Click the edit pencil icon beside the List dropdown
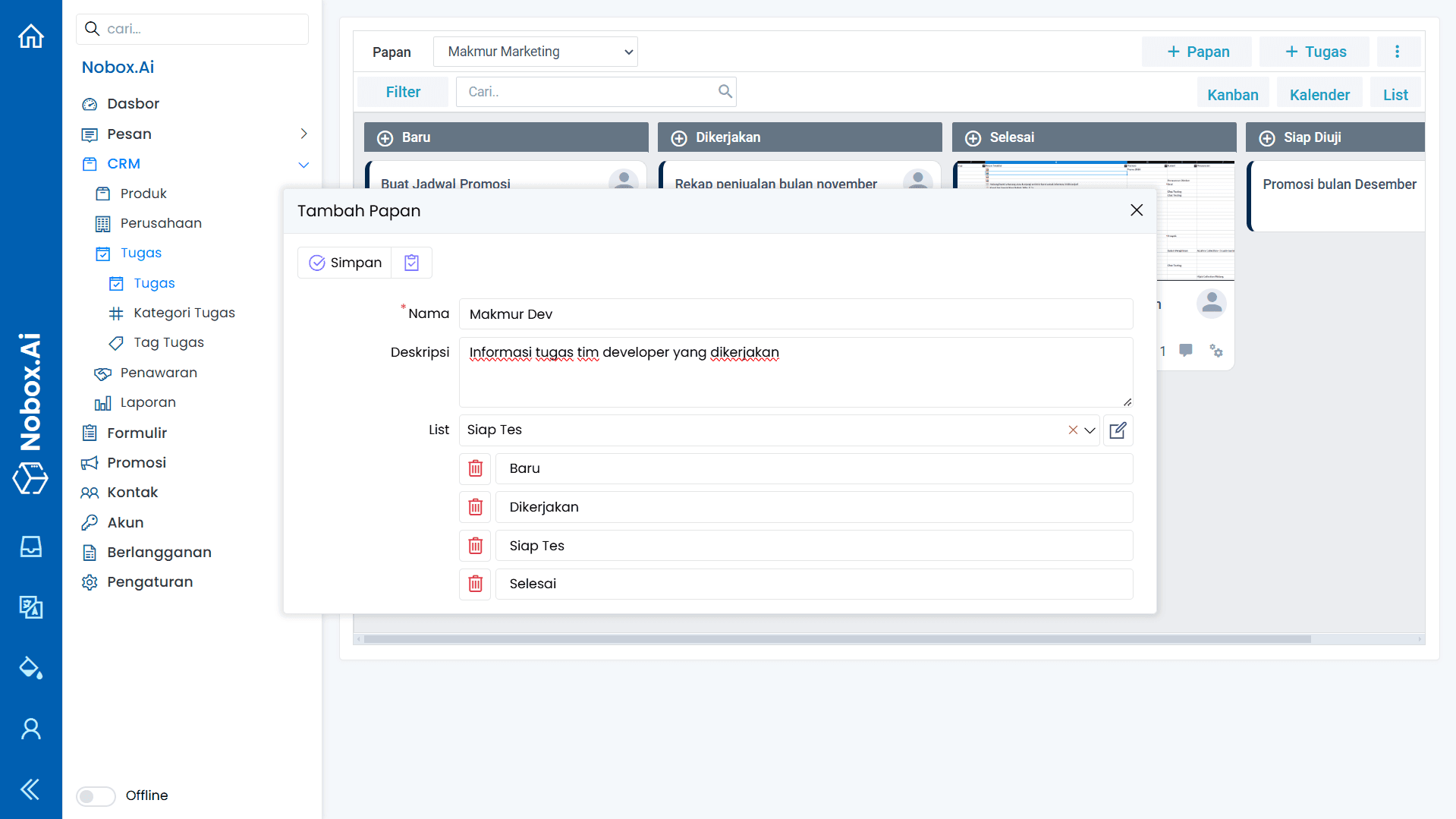This screenshot has width=1456, height=819. [1117, 430]
